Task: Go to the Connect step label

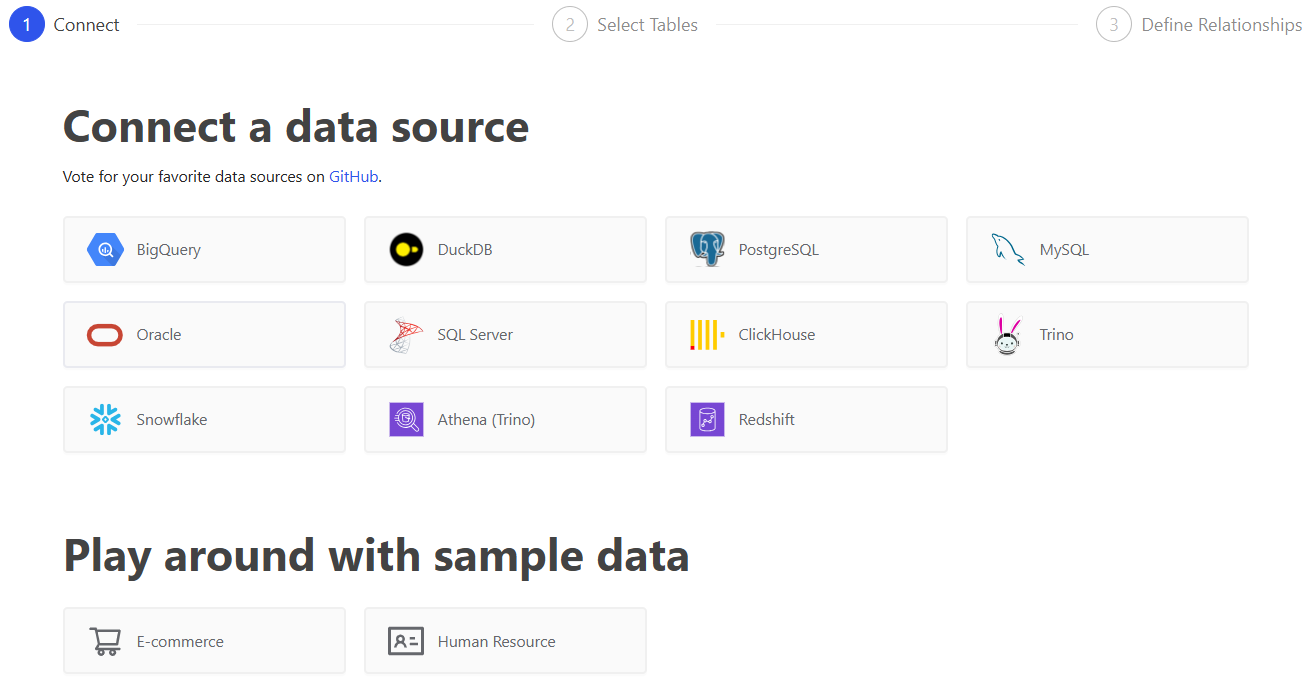Action: 87,25
